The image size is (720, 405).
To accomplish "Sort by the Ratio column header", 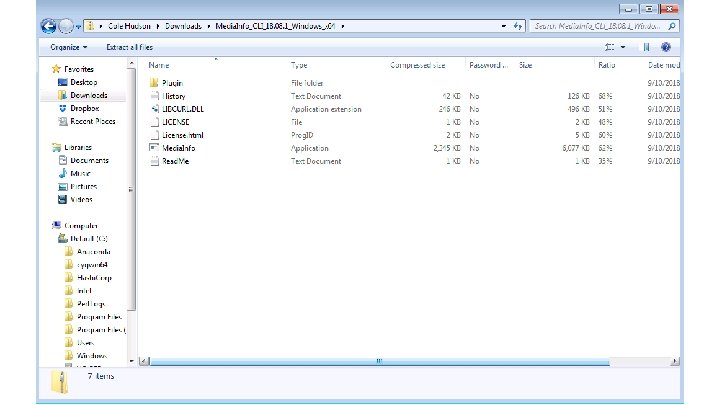I will 607,65.
